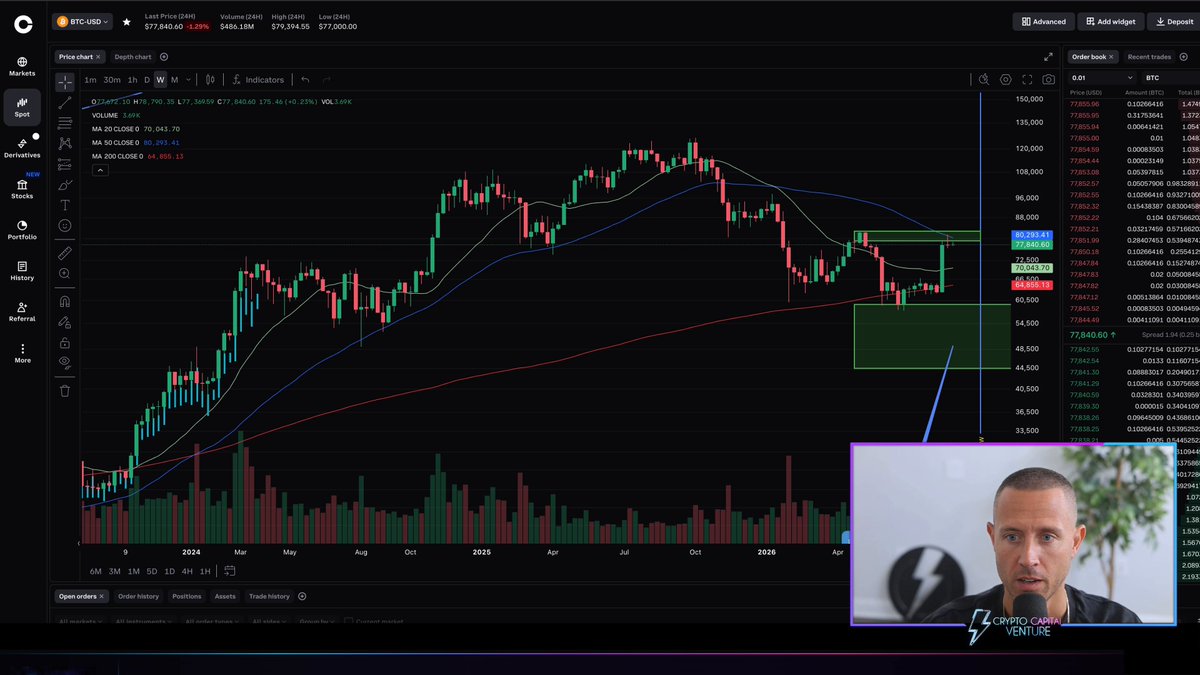The image size is (1200, 675).
Task: Switch to the 1h timeframe
Action: (132, 80)
